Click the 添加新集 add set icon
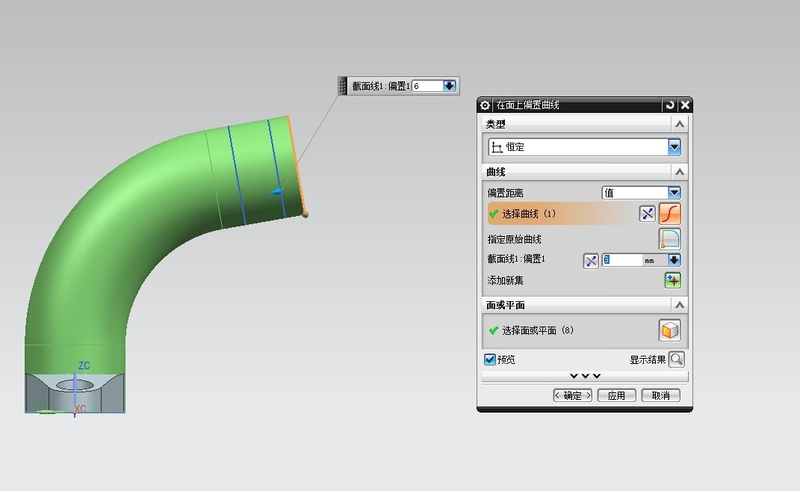The height and width of the screenshot is (491, 800). 673,281
